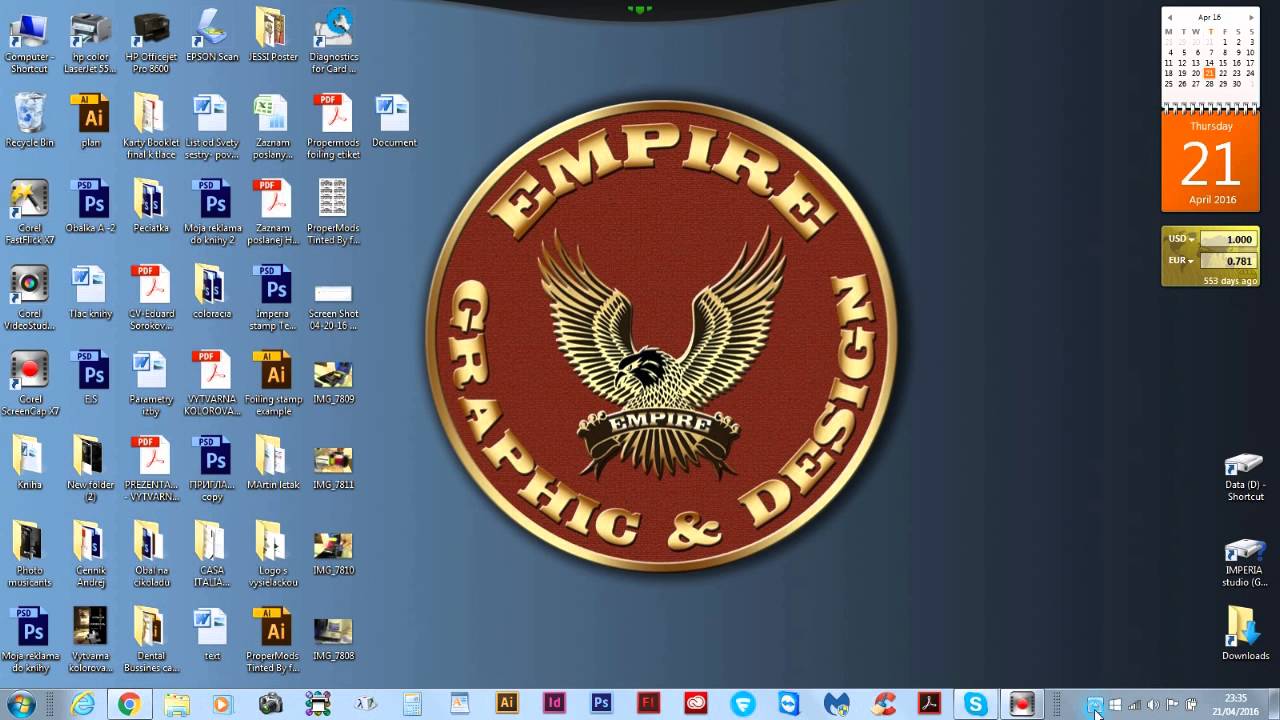Click the EUR amount field 0.781
1280x720 pixels.
[x=1227, y=261]
